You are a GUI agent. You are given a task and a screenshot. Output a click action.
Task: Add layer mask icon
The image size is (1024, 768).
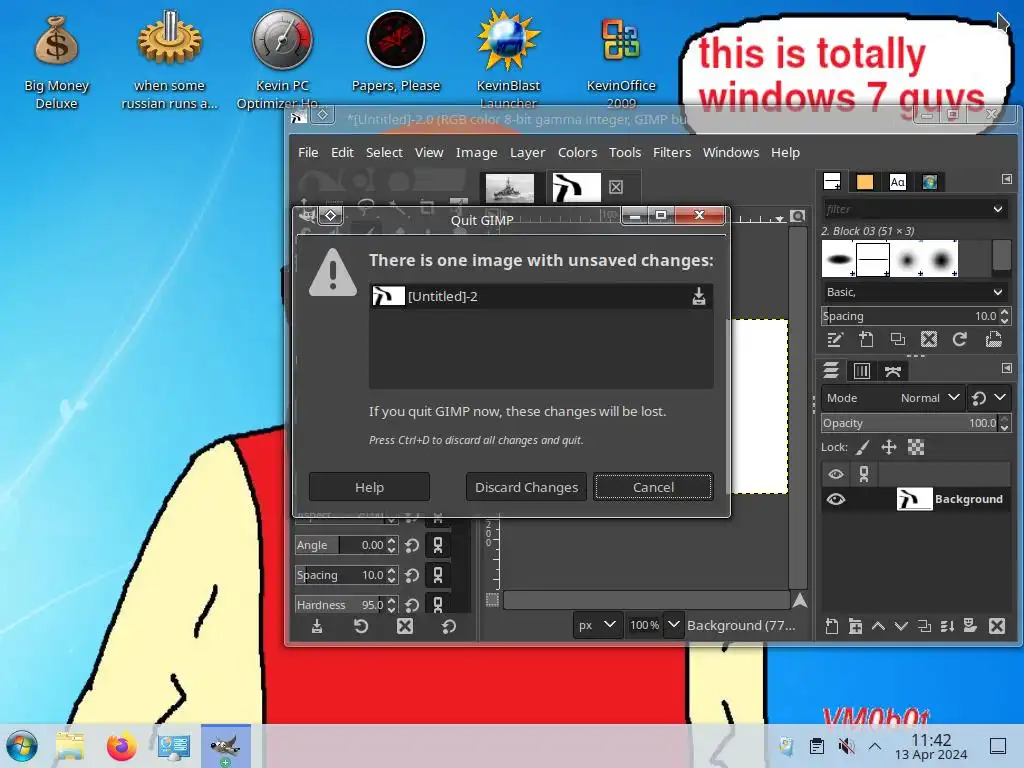970,626
